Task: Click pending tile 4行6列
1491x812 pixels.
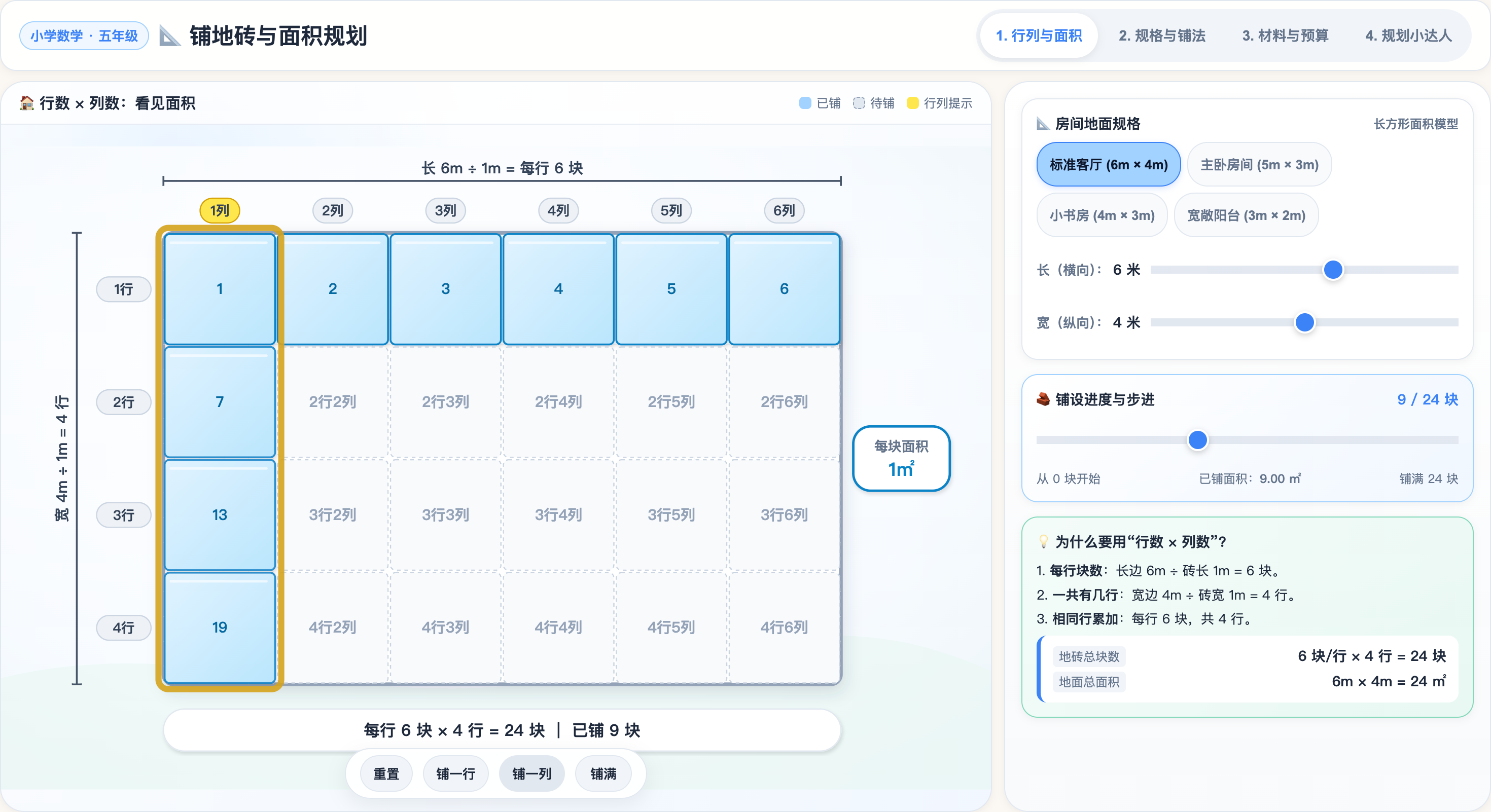Action: coord(784,628)
